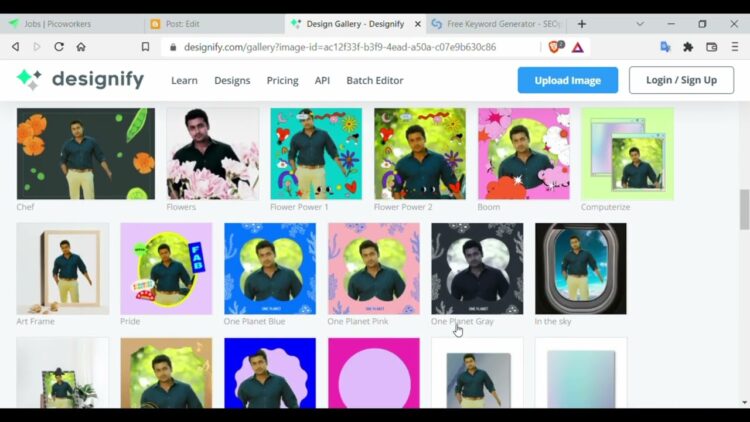Click the One Planet Blue caption
The height and width of the screenshot is (422, 750).
[x=254, y=322]
